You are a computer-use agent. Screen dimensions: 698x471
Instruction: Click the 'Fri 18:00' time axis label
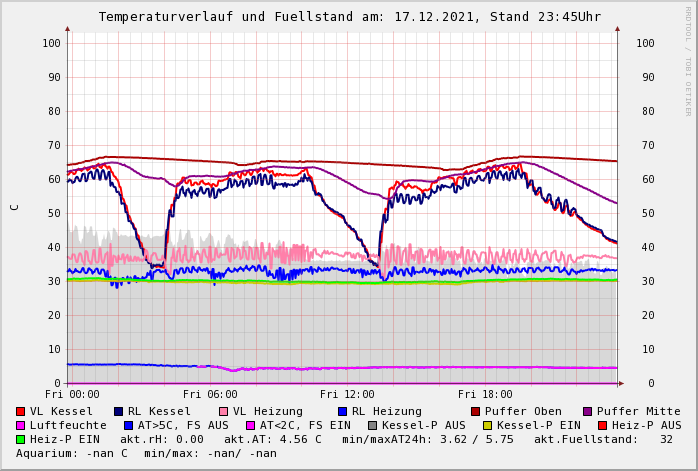[485, 395]
